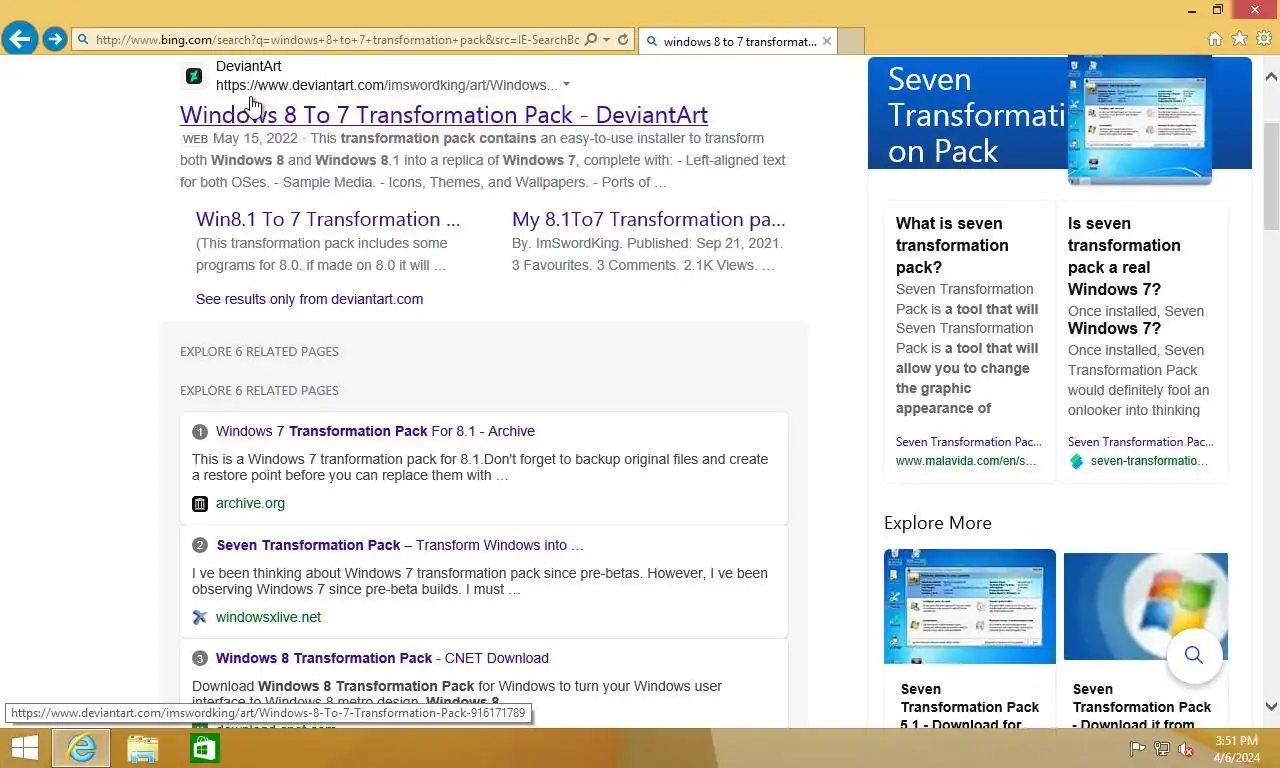Image resolution: width=1280 pixels, height=768 pixels.
Task: Click the archive.org favicon icon
Action: [200, 503]
